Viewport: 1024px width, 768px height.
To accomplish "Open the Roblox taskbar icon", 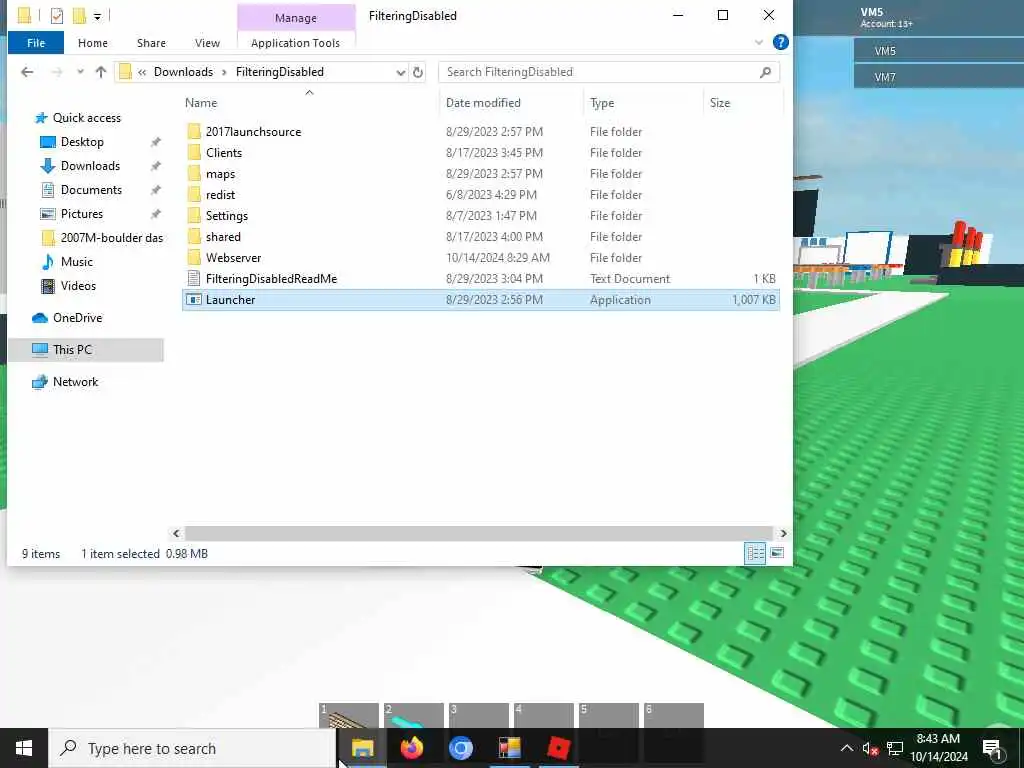I will [558, 748].
